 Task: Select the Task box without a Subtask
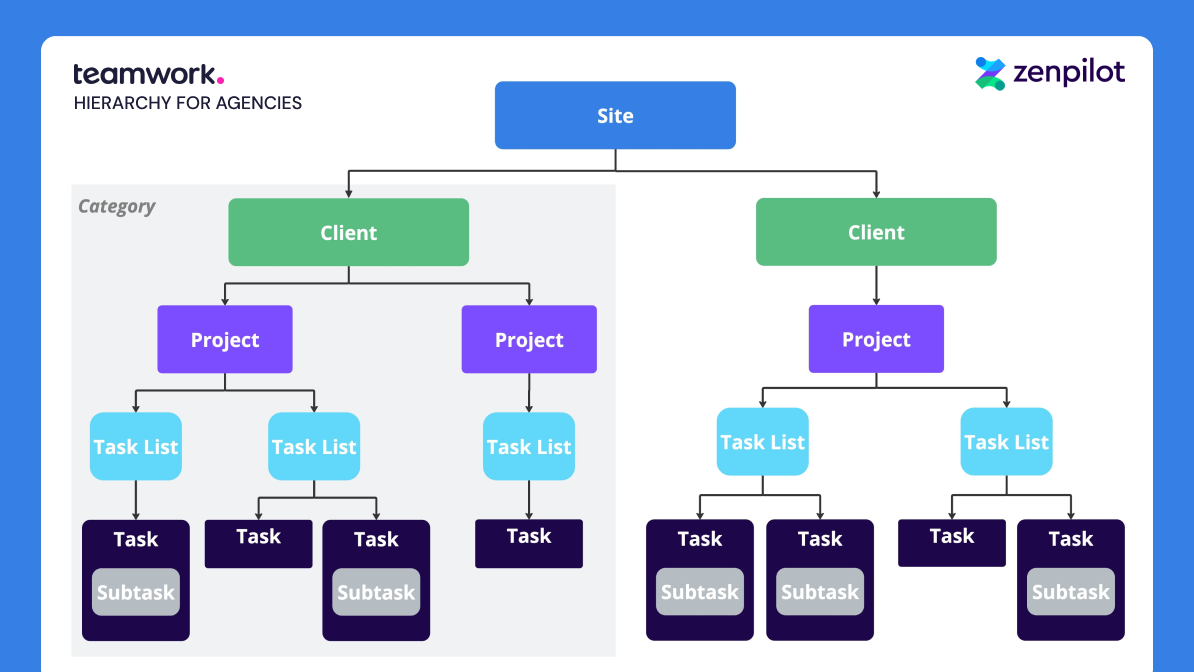point(258,543)
